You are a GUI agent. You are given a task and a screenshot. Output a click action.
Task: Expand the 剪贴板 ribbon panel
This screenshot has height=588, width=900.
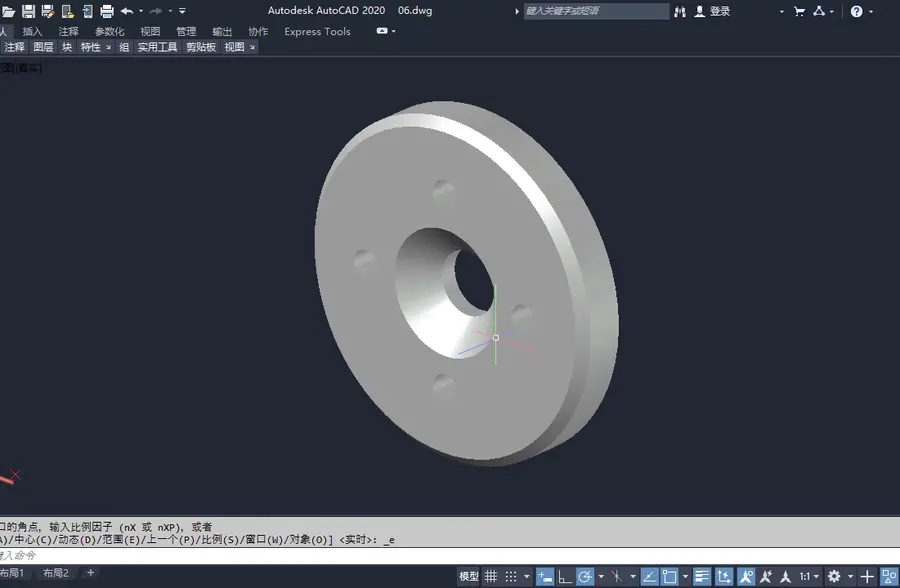(x=201, y=47)
